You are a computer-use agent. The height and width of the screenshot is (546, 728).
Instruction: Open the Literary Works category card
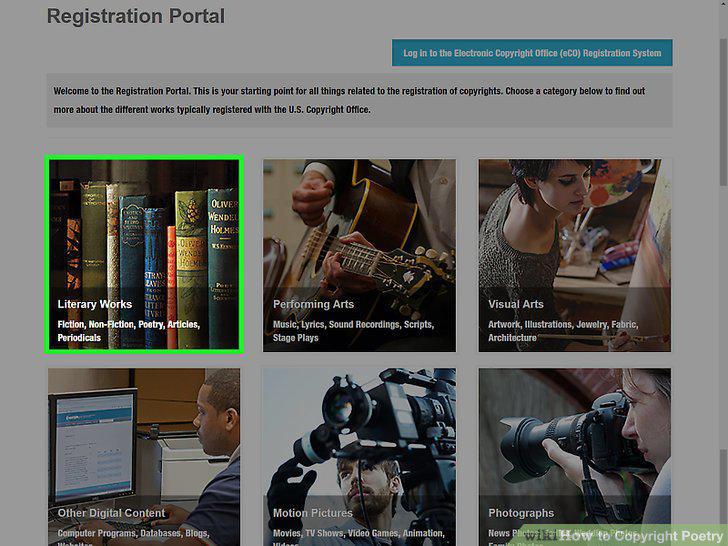pyautogui.click(x=144, y=254)
